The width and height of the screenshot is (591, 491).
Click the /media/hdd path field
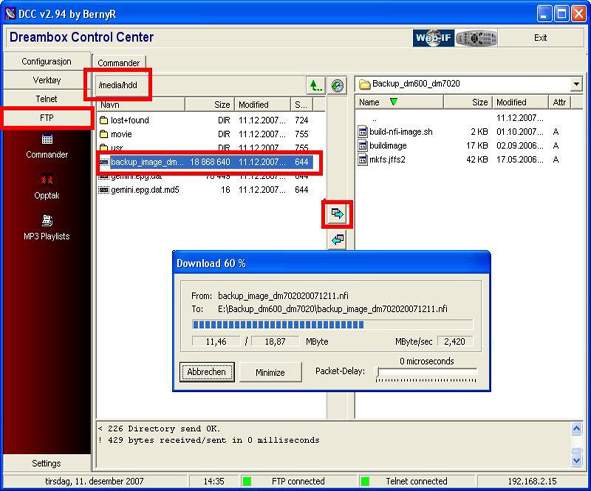200,85
